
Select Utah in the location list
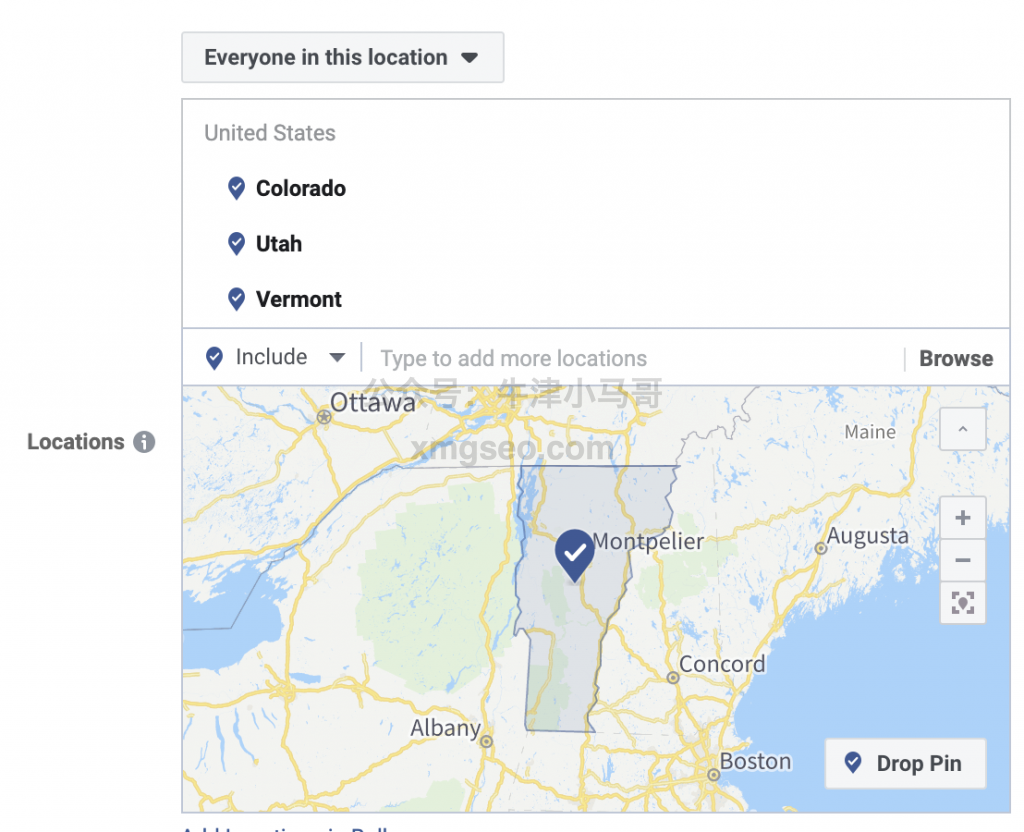click(x=279, y=243)
